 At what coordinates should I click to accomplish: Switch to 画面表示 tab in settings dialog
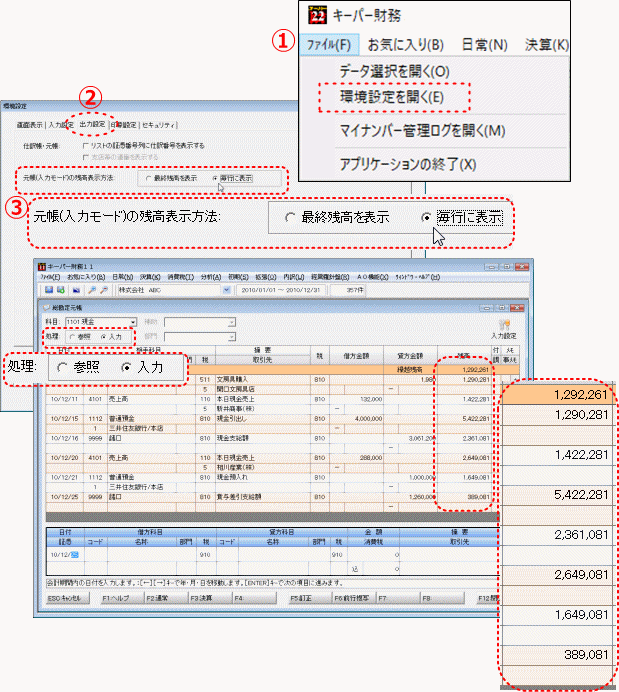30,125
